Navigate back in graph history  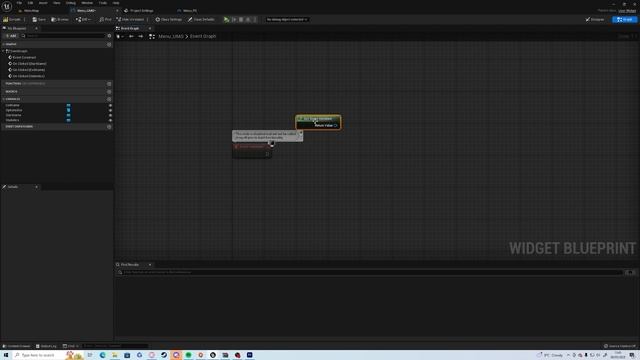pos(131,36)
